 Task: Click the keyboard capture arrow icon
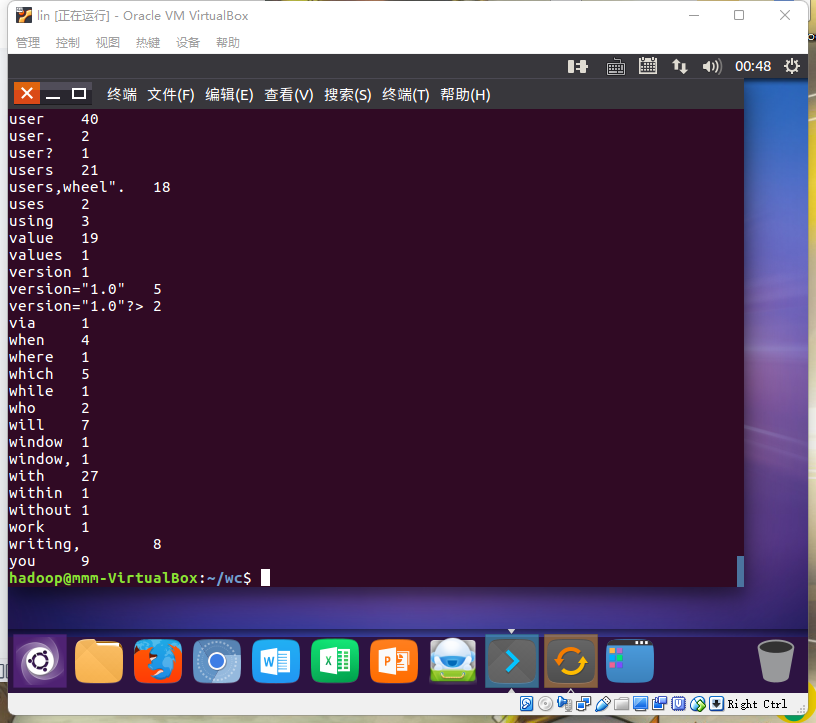(x=717, y=704)
